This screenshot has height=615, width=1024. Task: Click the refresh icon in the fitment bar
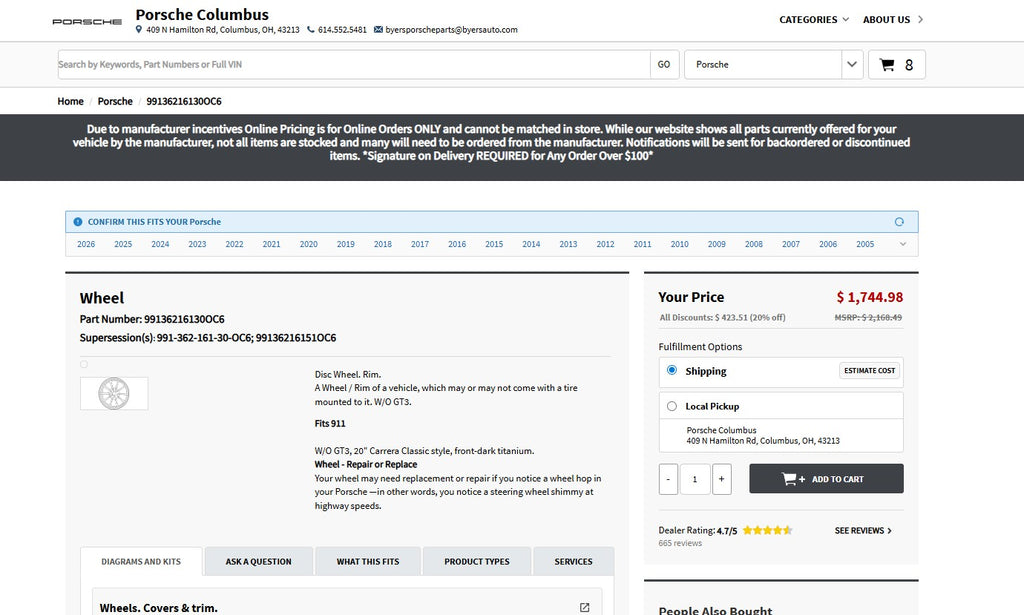point(899,222)
